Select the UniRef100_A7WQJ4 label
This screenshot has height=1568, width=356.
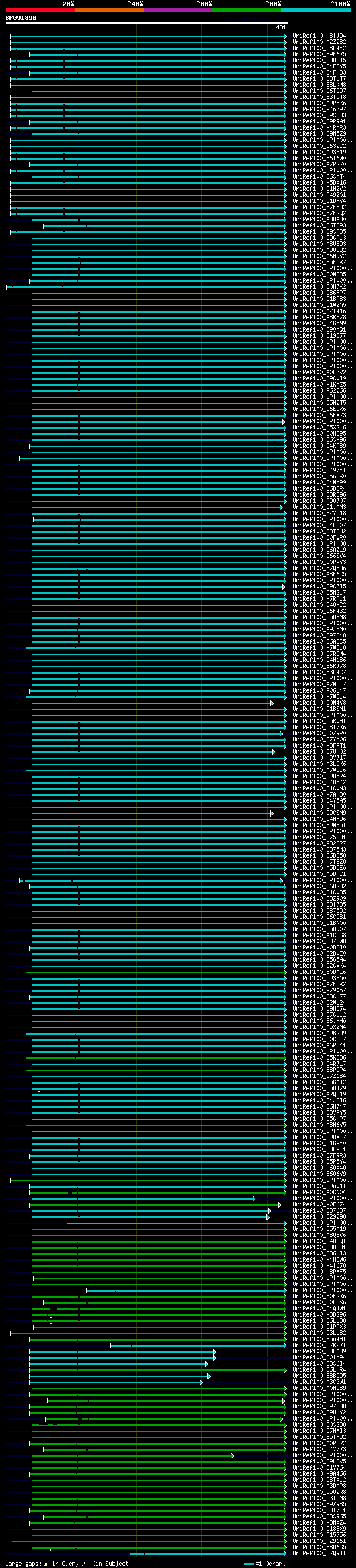[319, 696]
